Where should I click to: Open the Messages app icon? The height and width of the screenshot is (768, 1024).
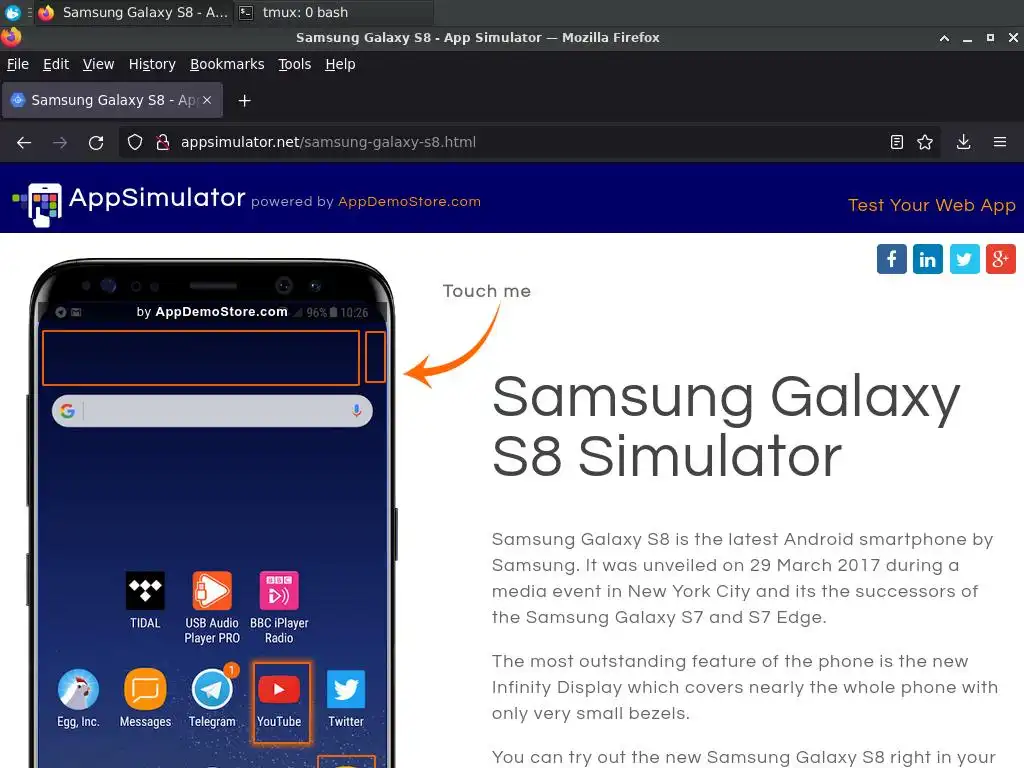click(x=145, y=698)
